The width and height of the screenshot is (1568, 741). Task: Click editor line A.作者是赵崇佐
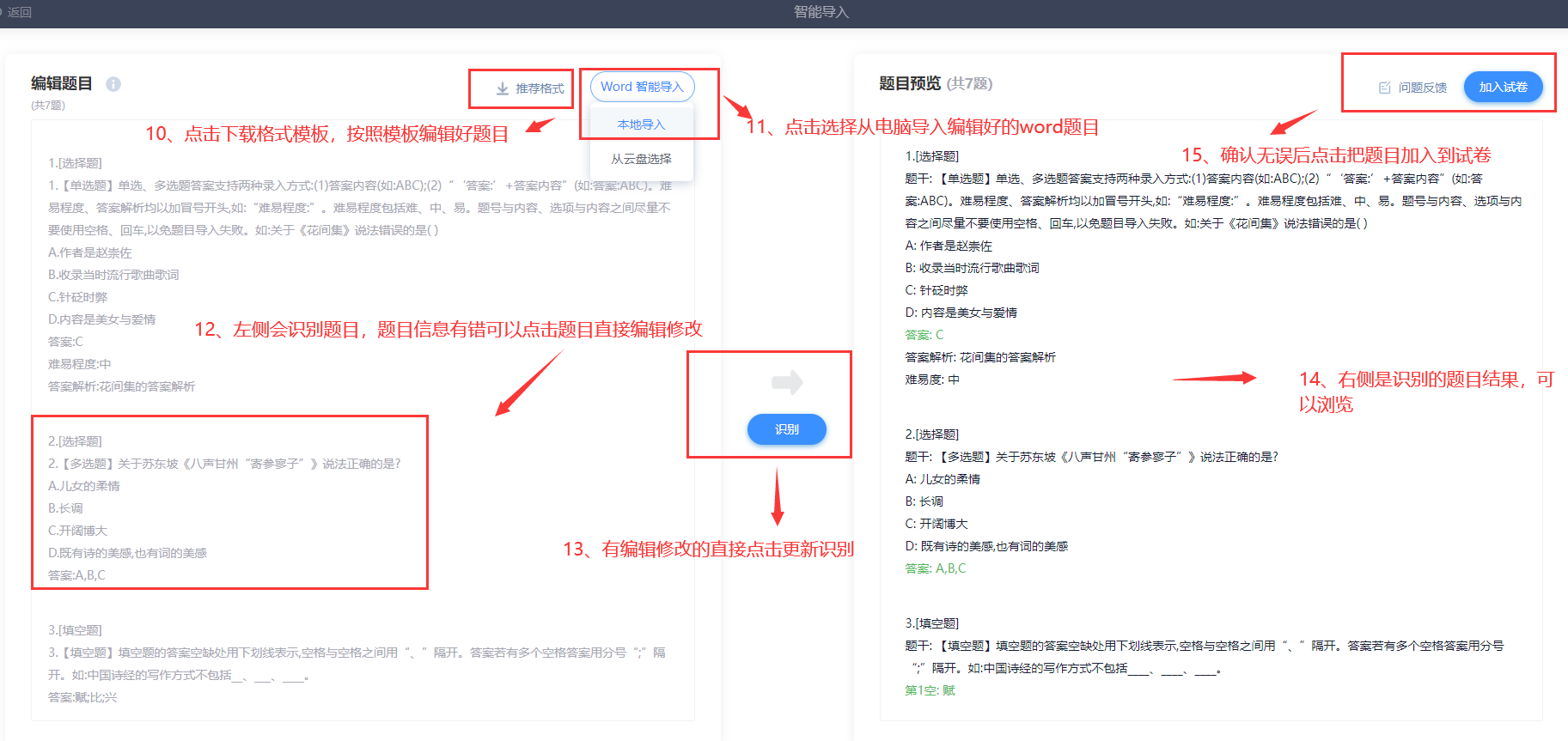click(90, 252)
